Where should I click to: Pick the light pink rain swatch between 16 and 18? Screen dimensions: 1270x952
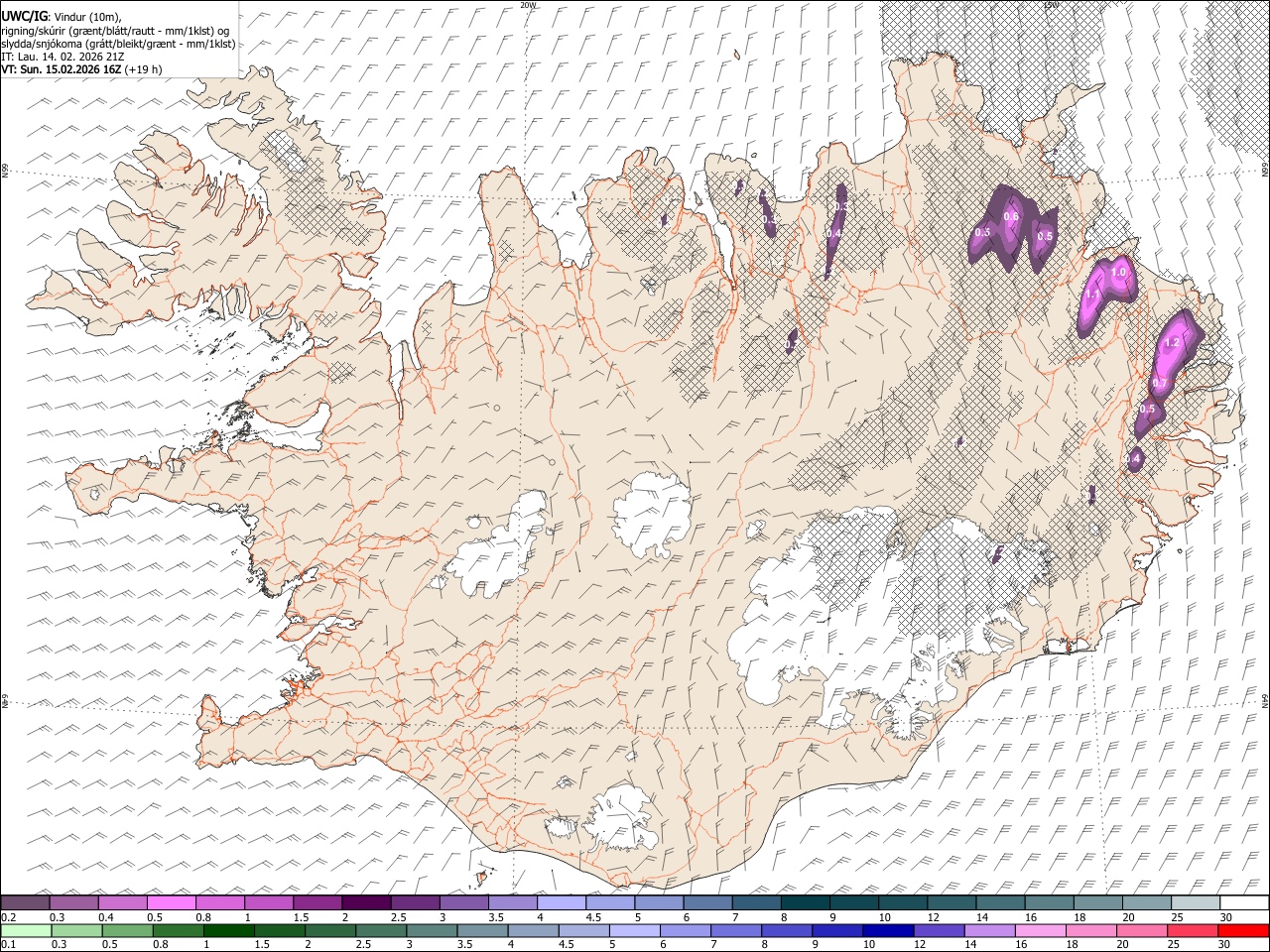point(1040,930)
